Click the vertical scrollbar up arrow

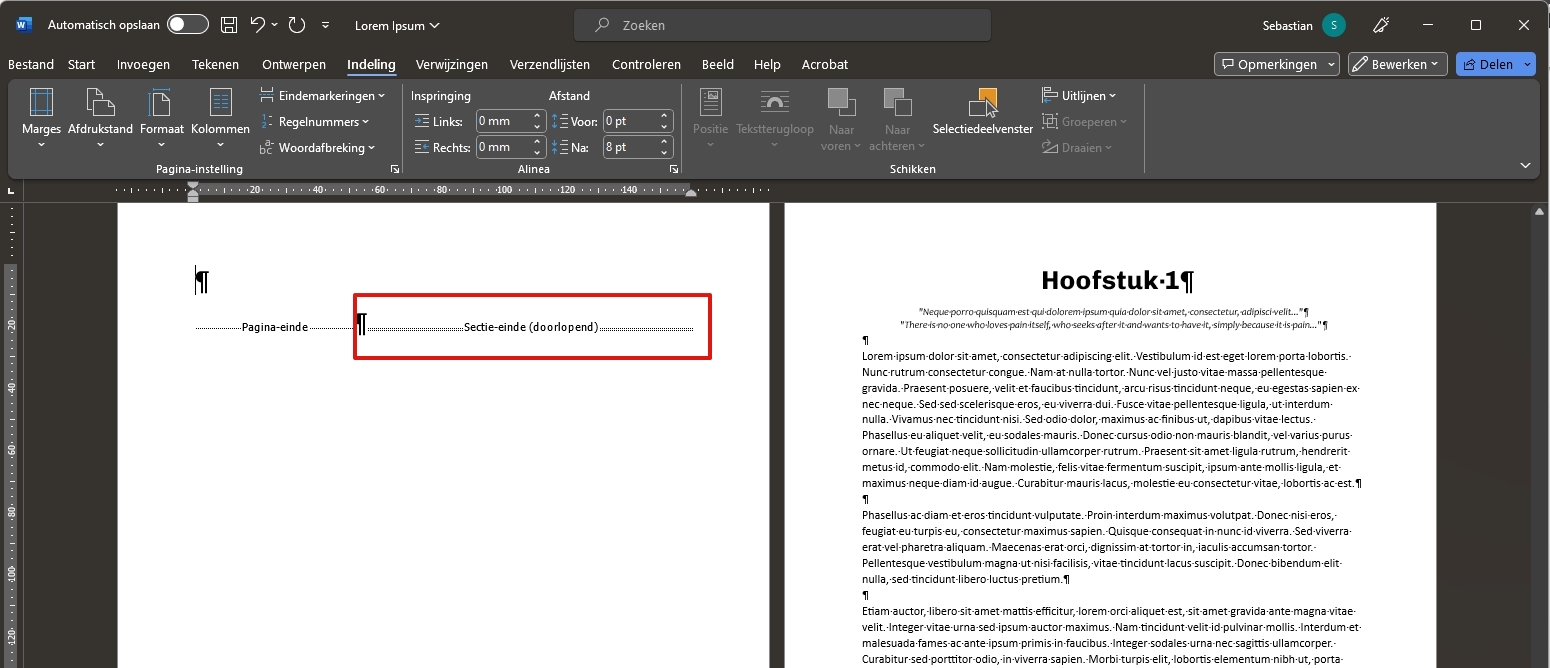pyautogui.click(x=1540, y=211)
